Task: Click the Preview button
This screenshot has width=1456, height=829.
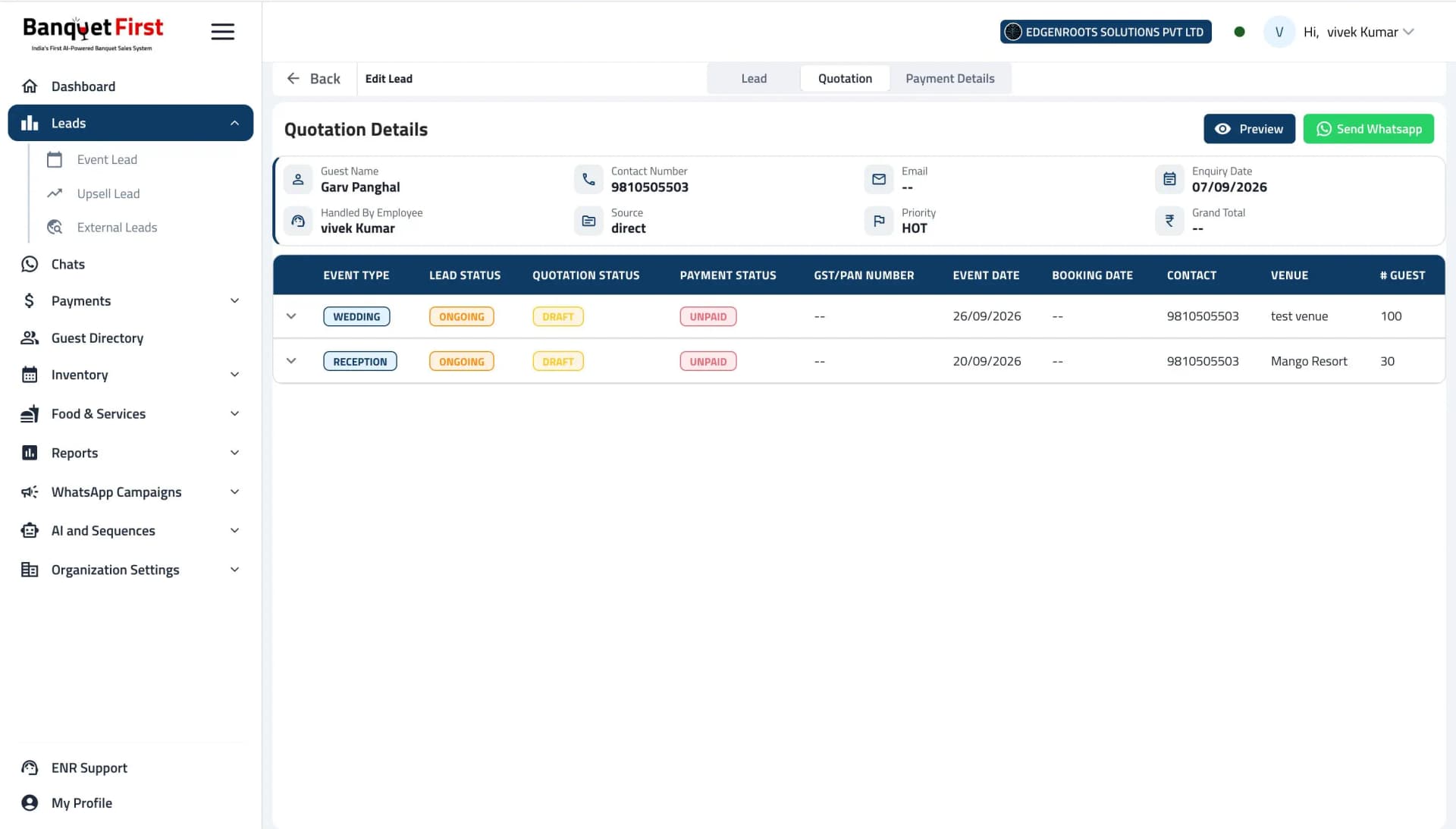Action: click(1249, 129)
